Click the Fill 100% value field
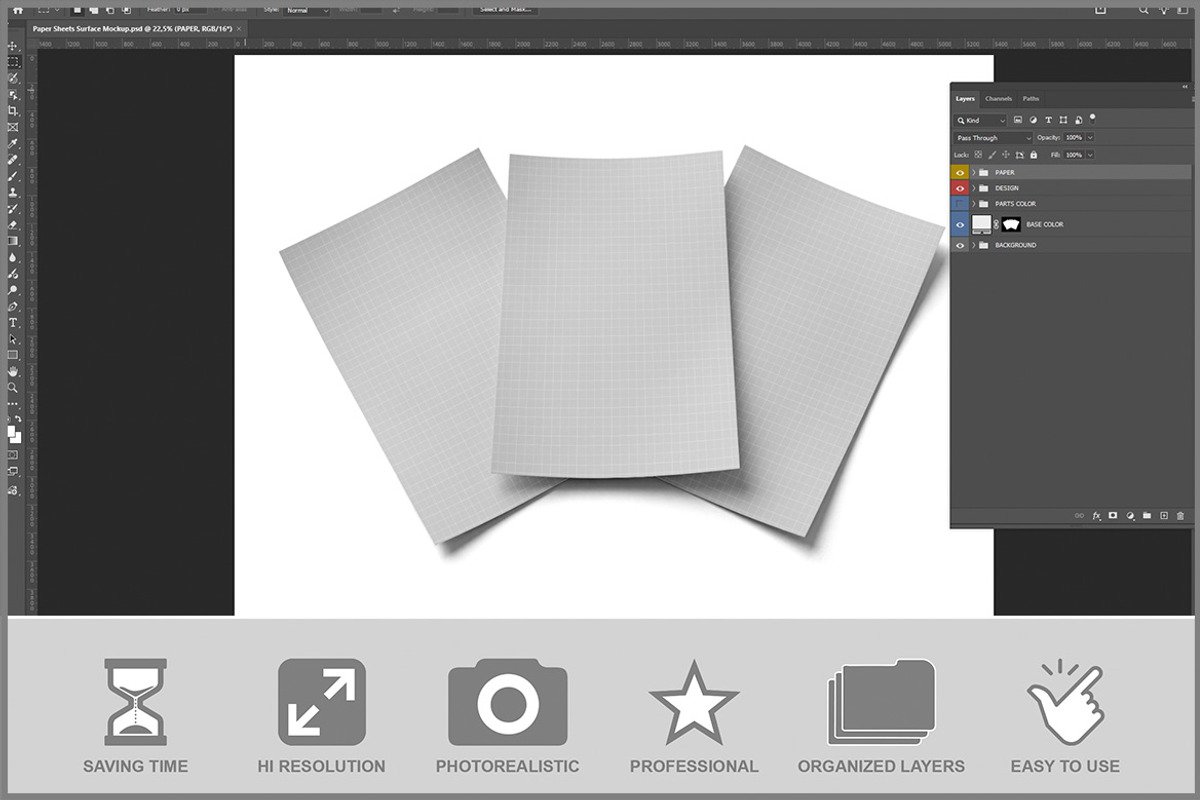Image resolution: width=1200 pixels, height=800 pixels. [x=1073, y=155]
